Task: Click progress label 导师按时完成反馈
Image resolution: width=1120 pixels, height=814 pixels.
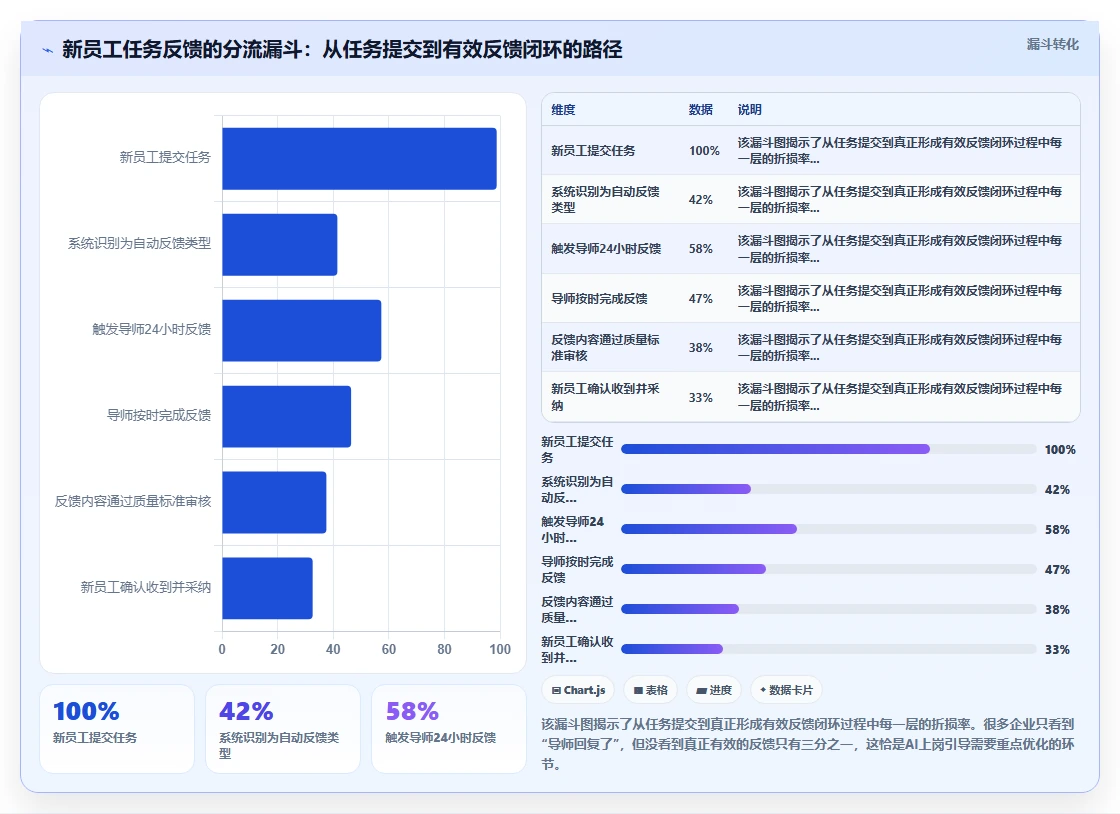Action: coord(577,569)
